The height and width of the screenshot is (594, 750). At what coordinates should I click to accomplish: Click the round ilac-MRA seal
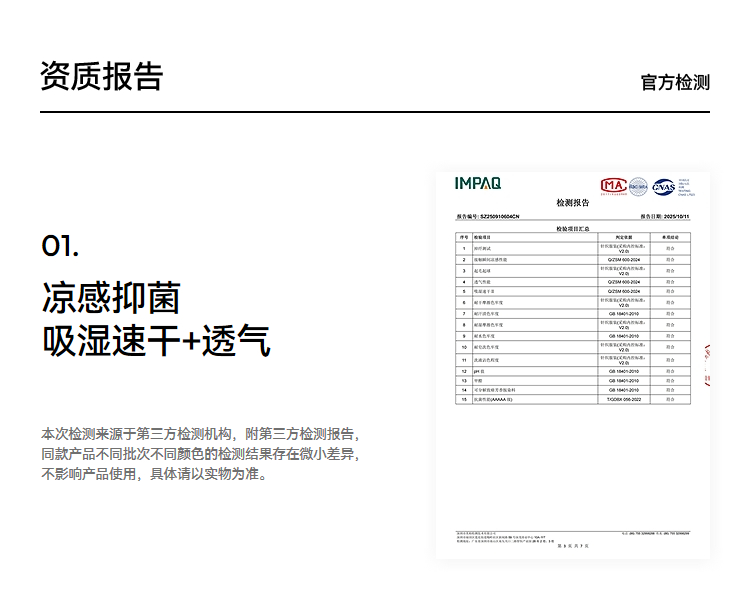(x=638, y=187)
